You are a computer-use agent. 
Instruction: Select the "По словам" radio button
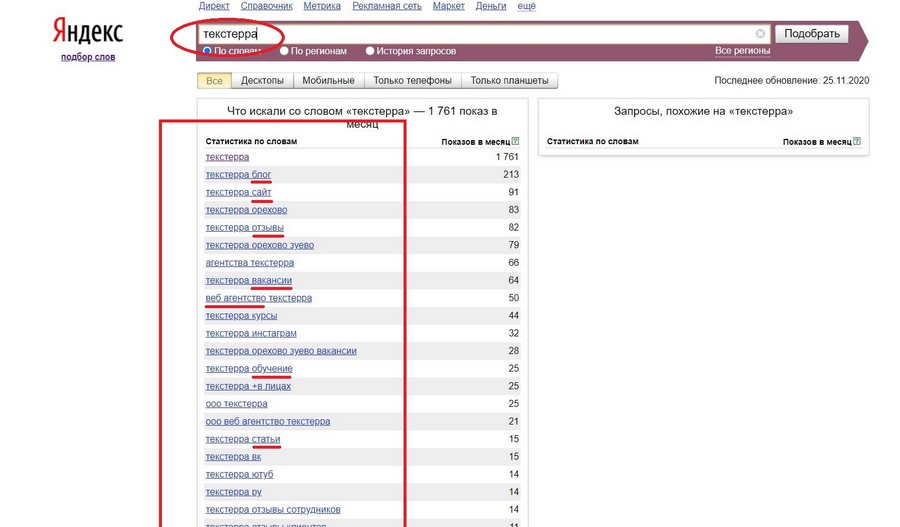coord(207,50)
